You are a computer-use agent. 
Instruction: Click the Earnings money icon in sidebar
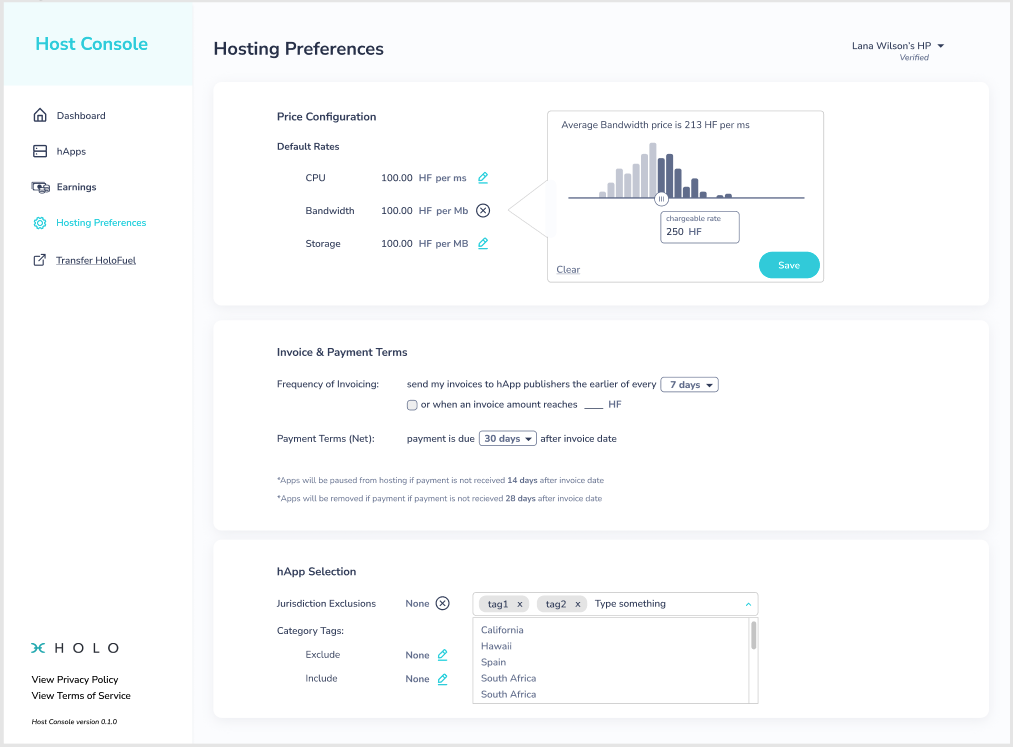(41, 187)
